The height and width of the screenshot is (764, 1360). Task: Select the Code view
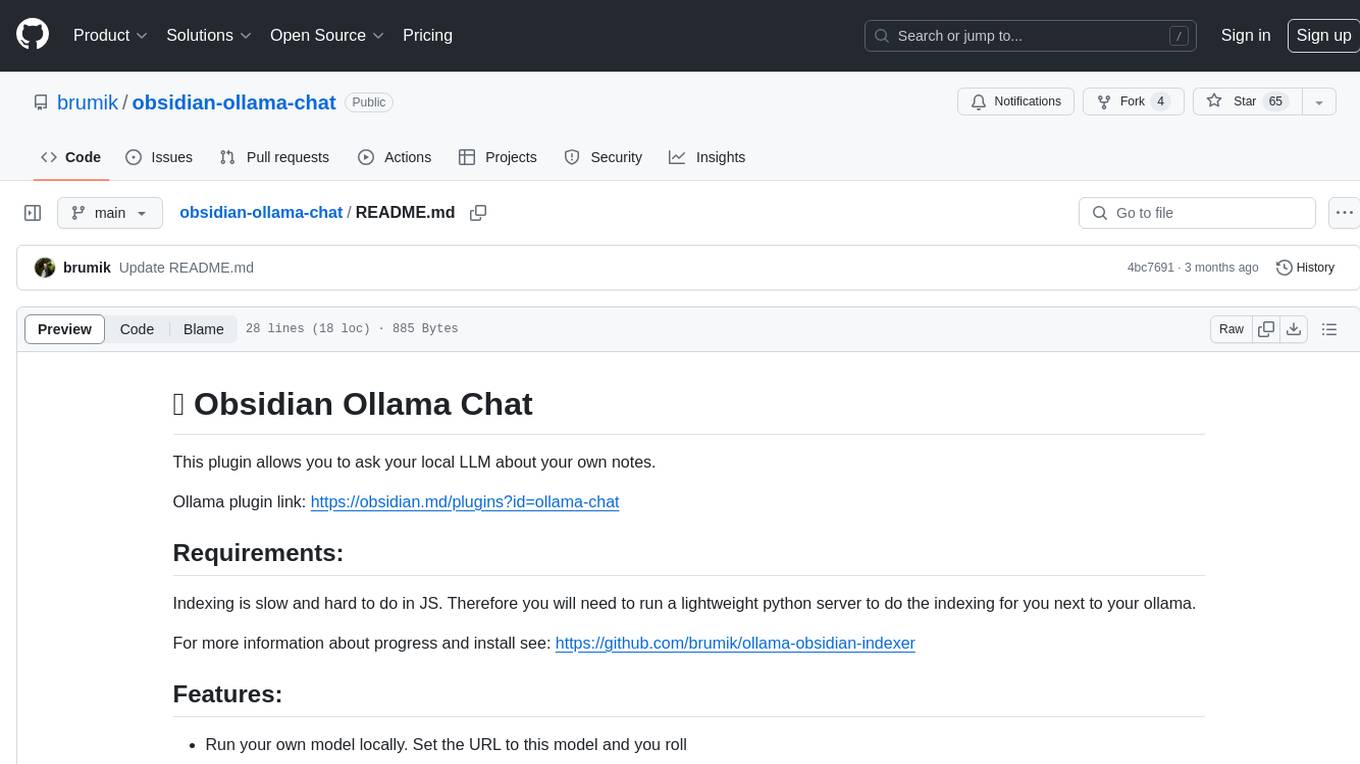point(137,329)
